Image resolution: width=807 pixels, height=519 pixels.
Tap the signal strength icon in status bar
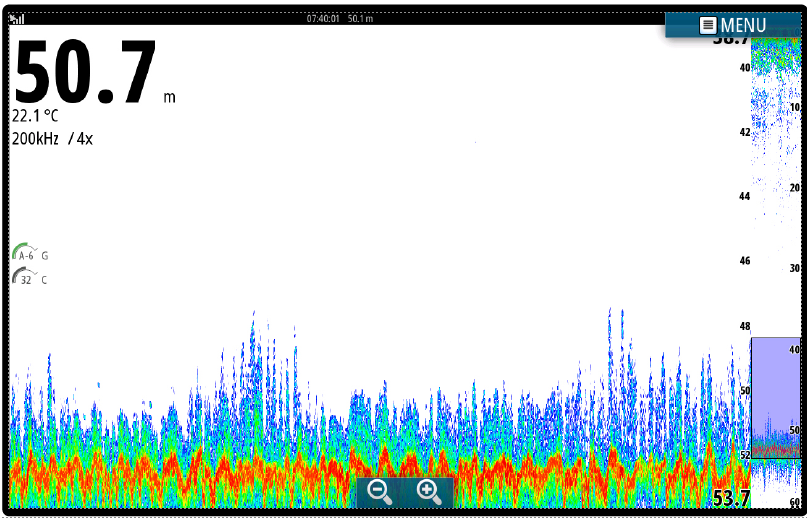pos(16,18)
